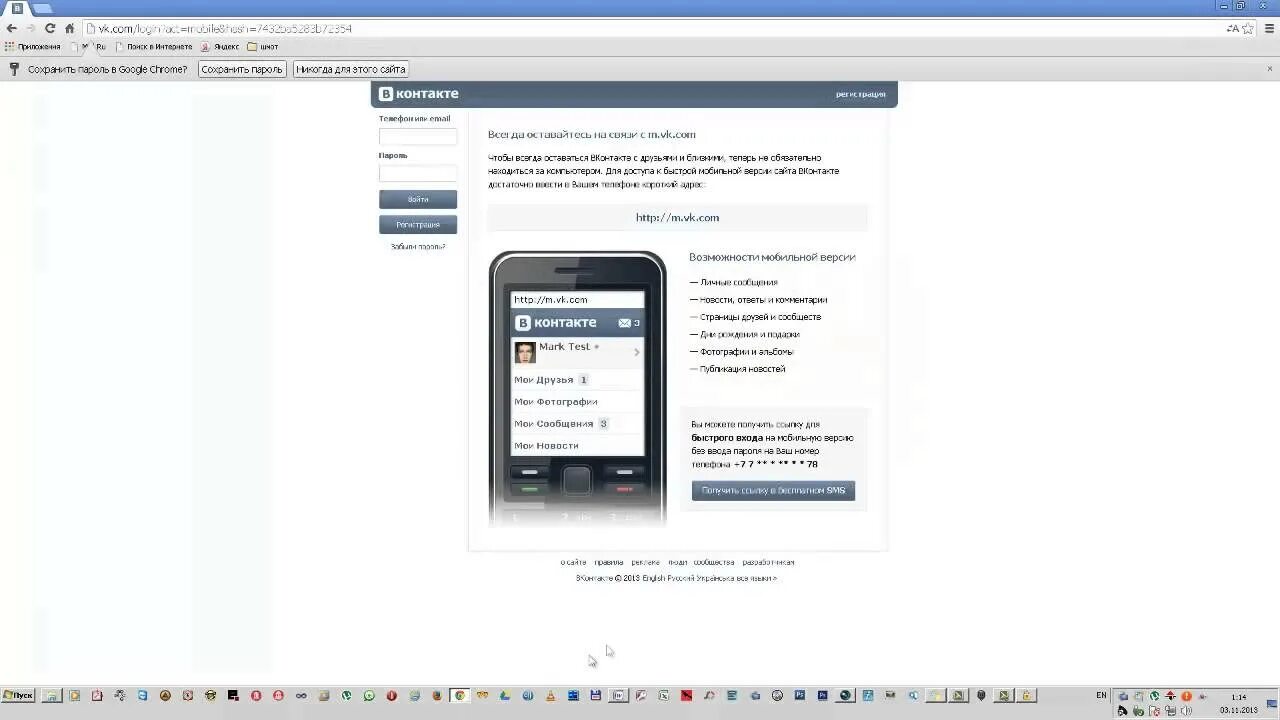Image resolution: width=1280 pixels, height=720 pixels.
Task: Click the Регистрация button under login
Action: coord(418,225)
